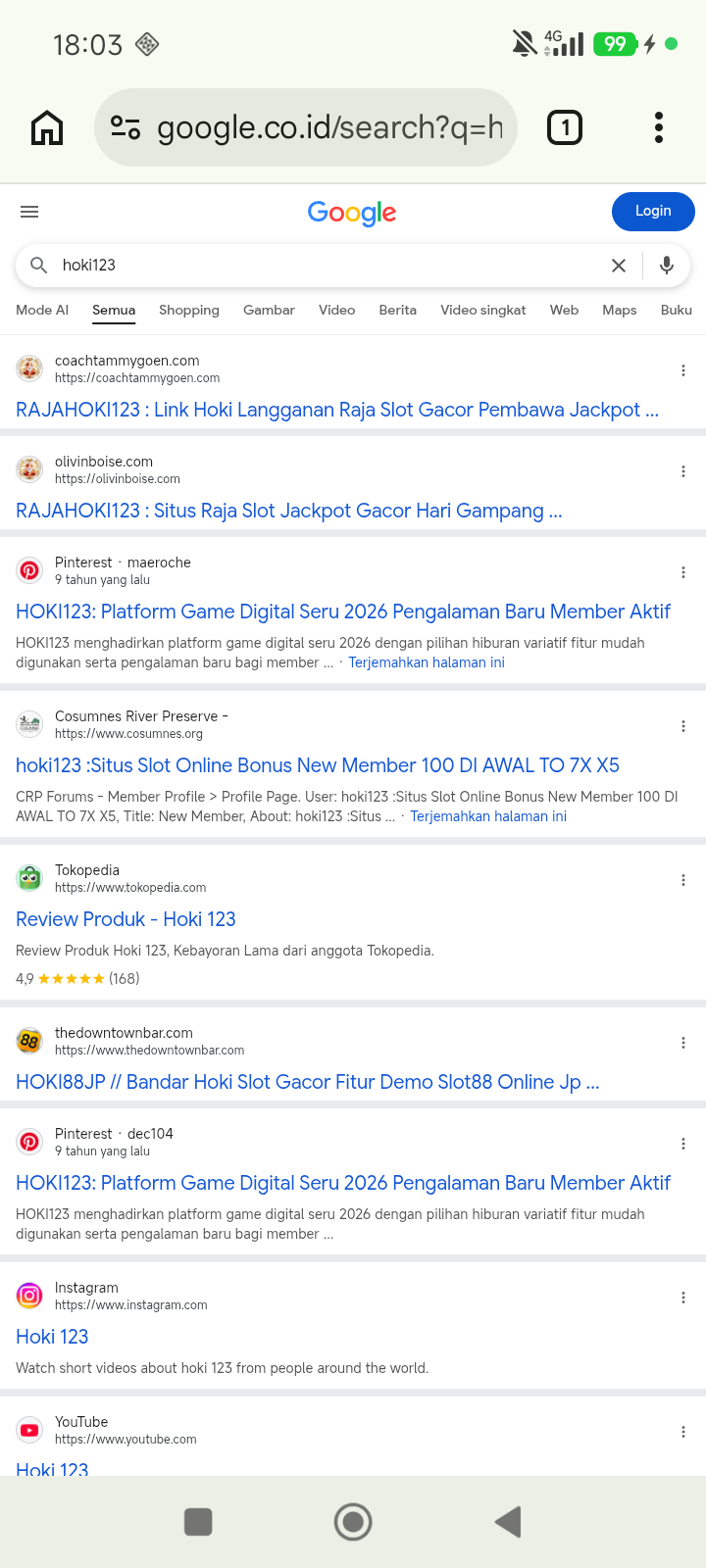The image size is (706, 1568).
Task: Open Instagram Hoki 123 result link
Action: point(52,1337)
